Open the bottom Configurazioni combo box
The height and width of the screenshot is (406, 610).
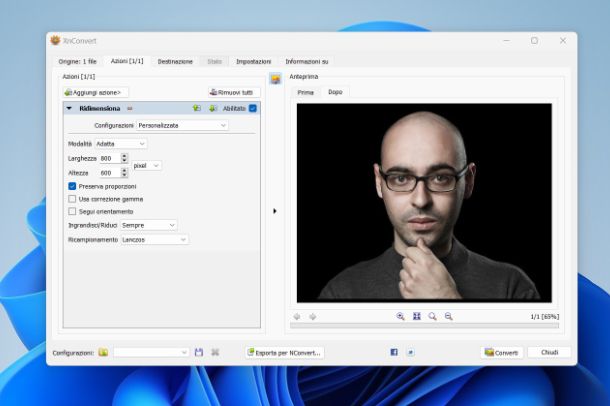151,352
